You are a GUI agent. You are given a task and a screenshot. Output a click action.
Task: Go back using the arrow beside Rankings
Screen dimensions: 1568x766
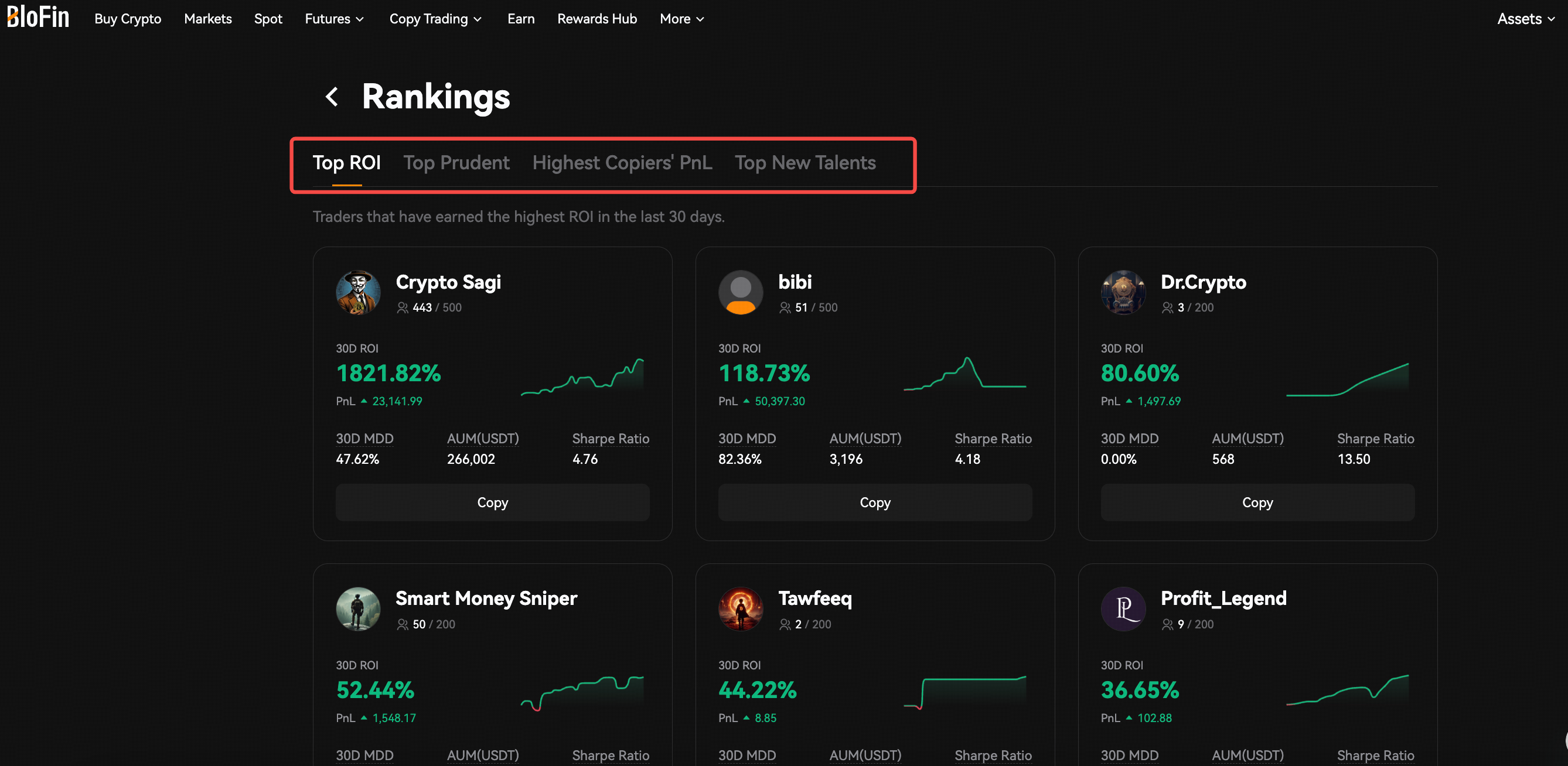point(332,96)
